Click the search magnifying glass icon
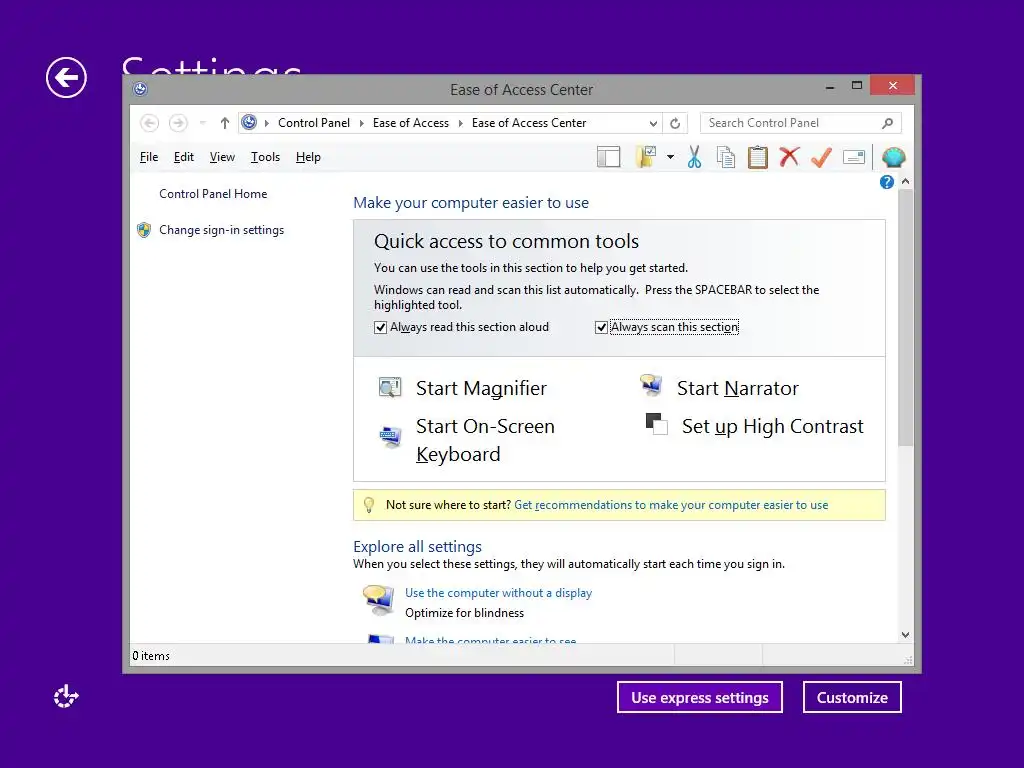This screenshot has width=1024, height=768. click(887, 123)
